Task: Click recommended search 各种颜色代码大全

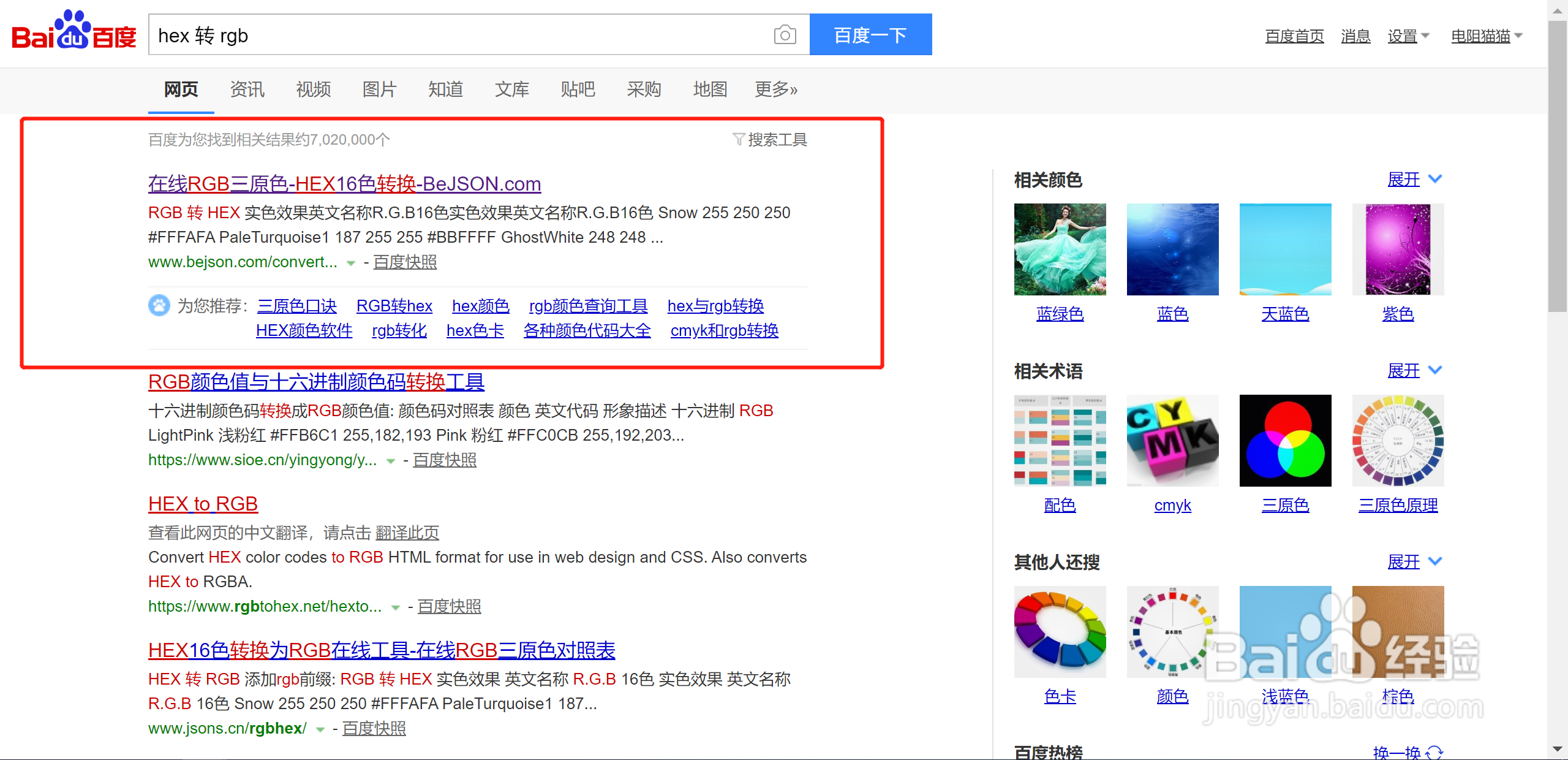Action: click(x=587, y=330)
